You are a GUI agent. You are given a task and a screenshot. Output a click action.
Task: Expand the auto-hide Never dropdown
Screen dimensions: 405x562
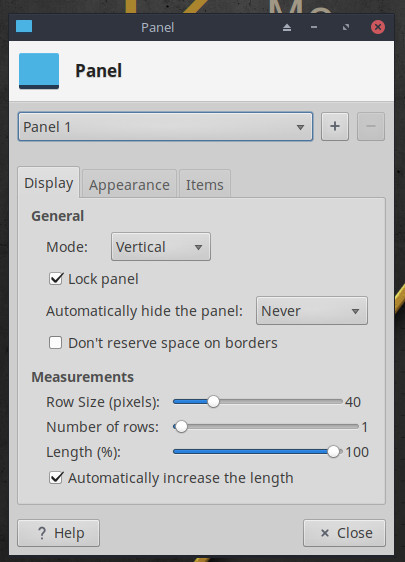(312, 311)
